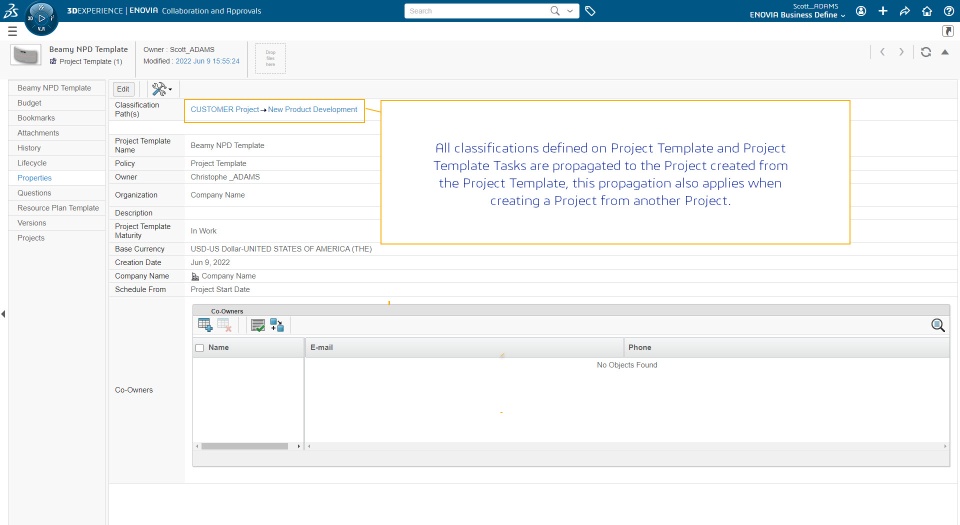Open New Product Development classification link
Viewport: 960px width, 525px height.
(x=312, y=110)
